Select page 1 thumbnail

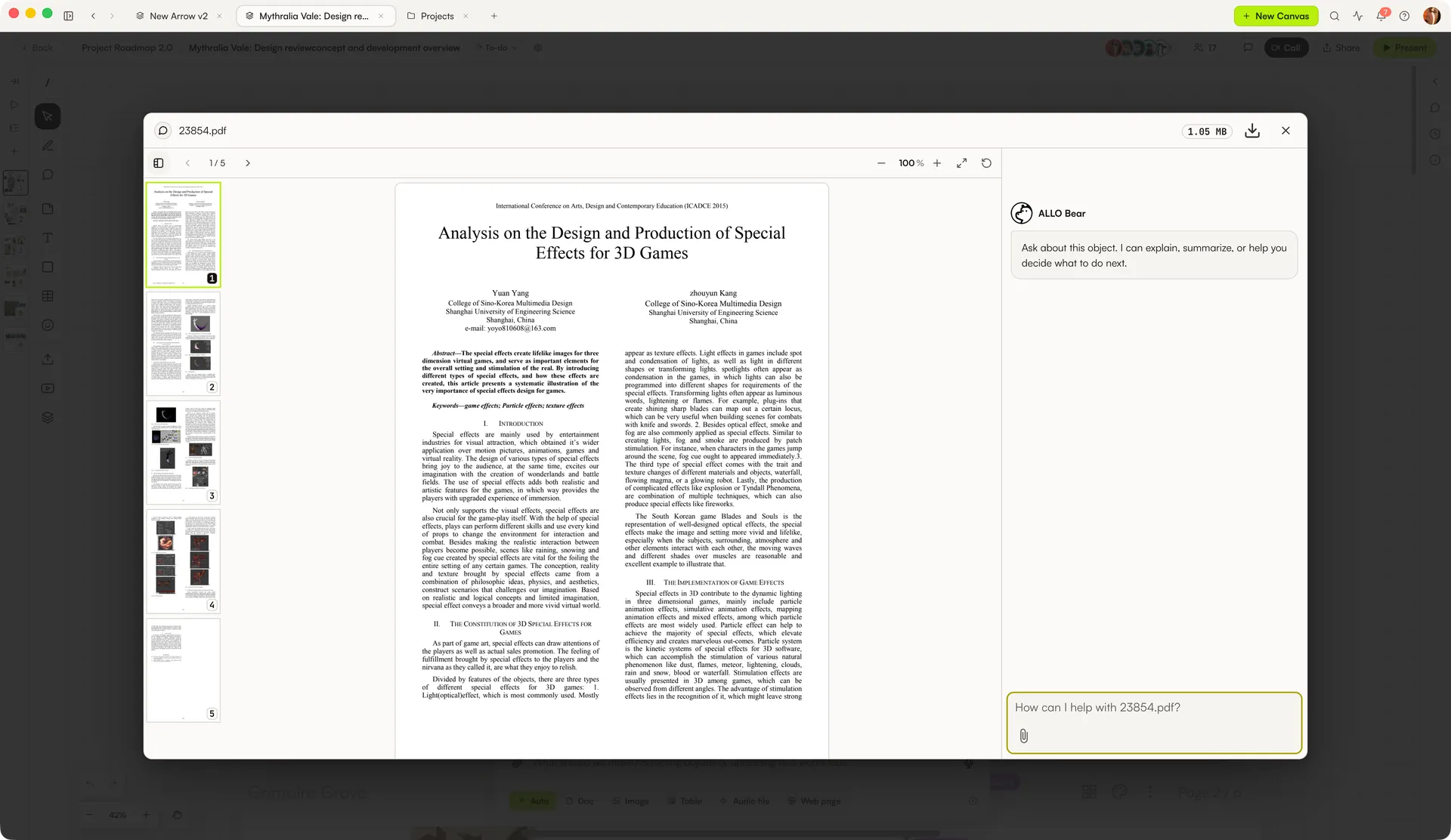click(183, 235)
